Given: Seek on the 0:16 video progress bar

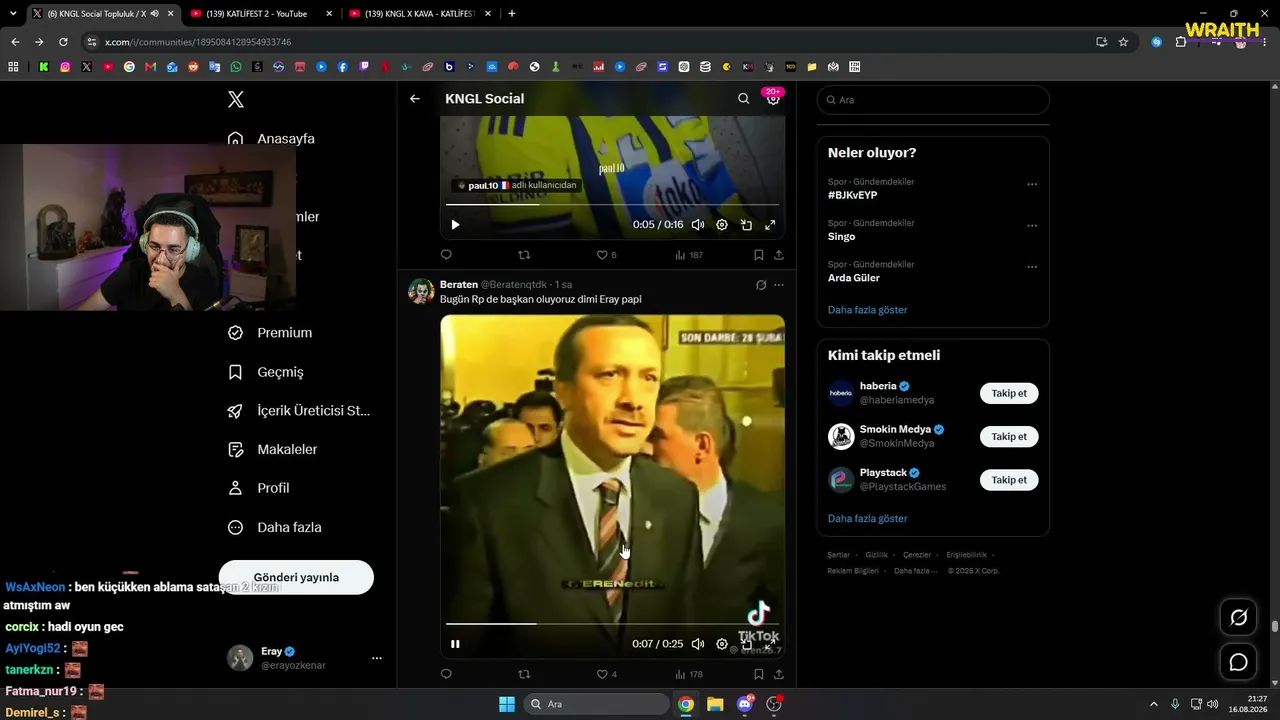Looking at the screenshot, I should pos(612,205).
